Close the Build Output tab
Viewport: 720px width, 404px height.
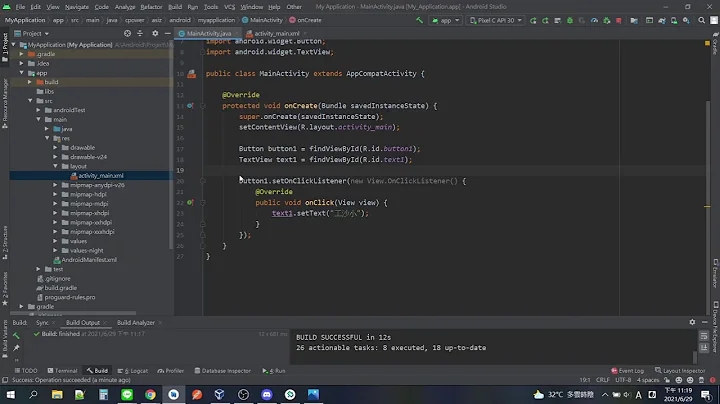(105, 323)
